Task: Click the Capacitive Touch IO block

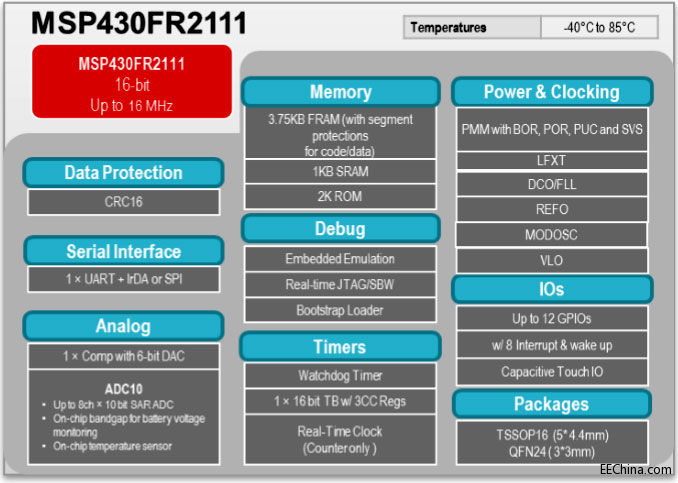Action: pyautogui.click(x=552, y=372)
